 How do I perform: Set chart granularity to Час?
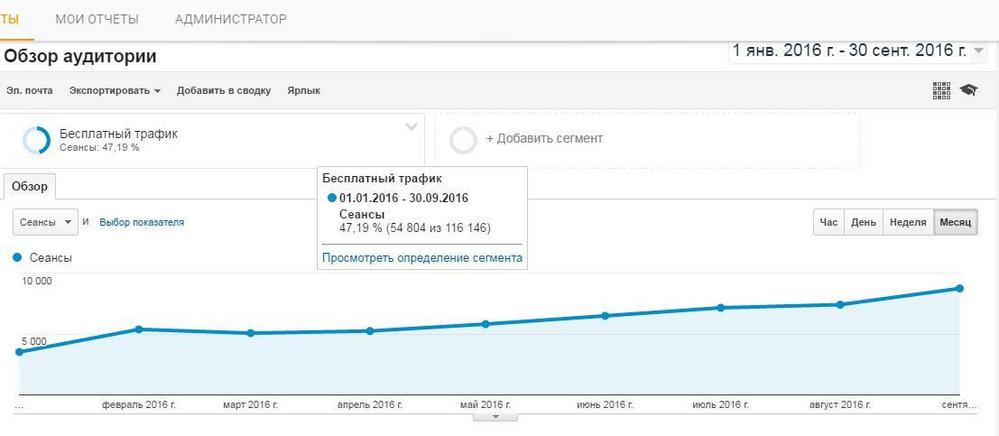(x=829, y=222)
